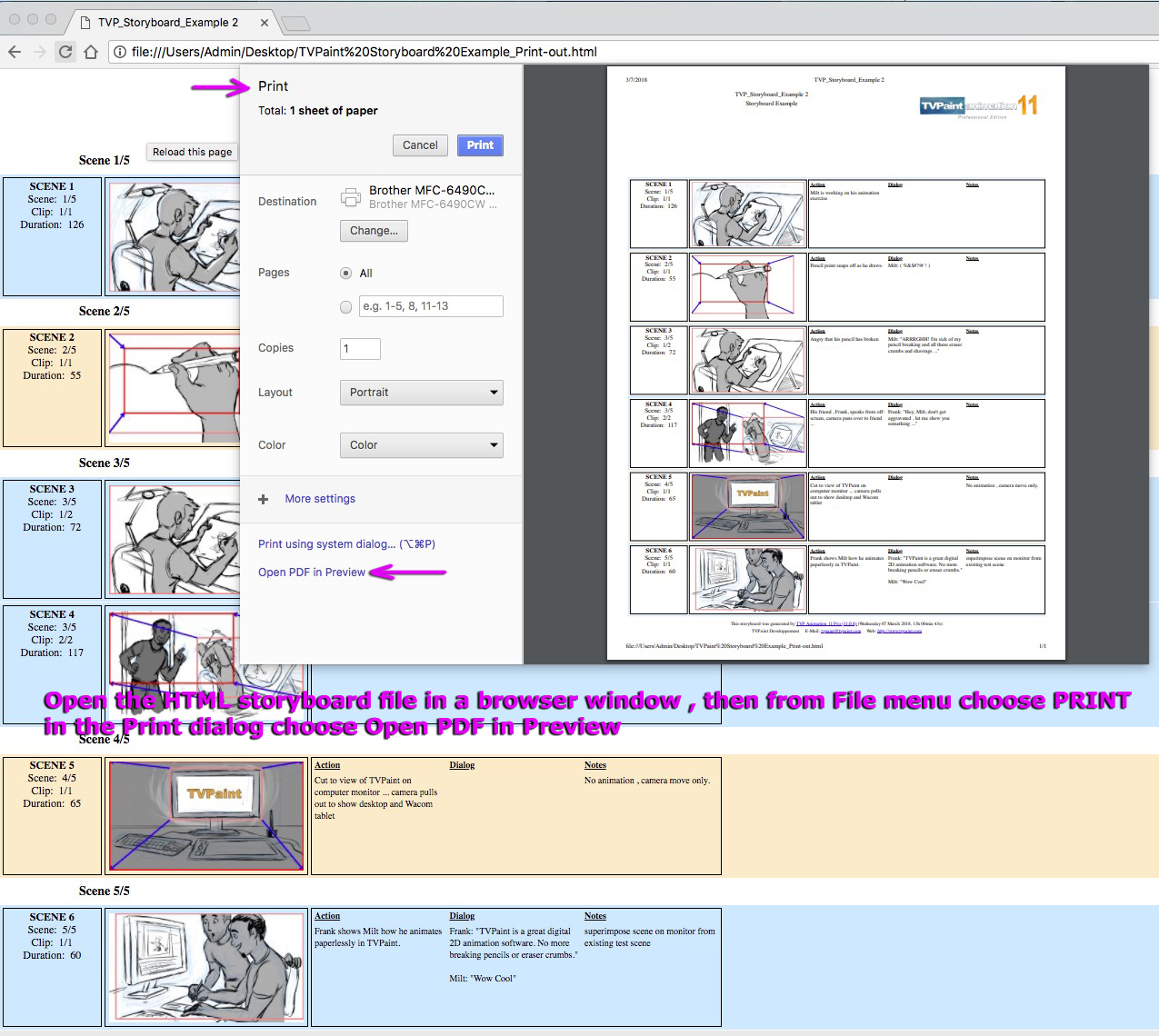
Task: Click 'Milt: "Wow Cool"' dialog line in page
Action: 483,979
